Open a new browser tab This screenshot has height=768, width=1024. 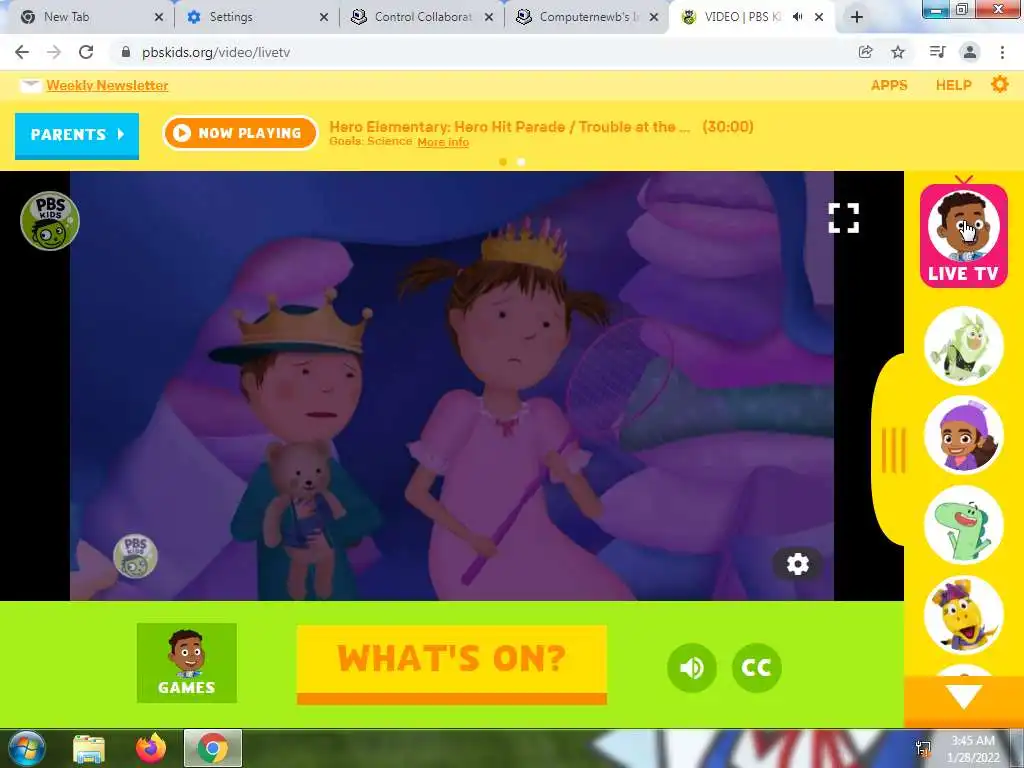coord(857,17)
